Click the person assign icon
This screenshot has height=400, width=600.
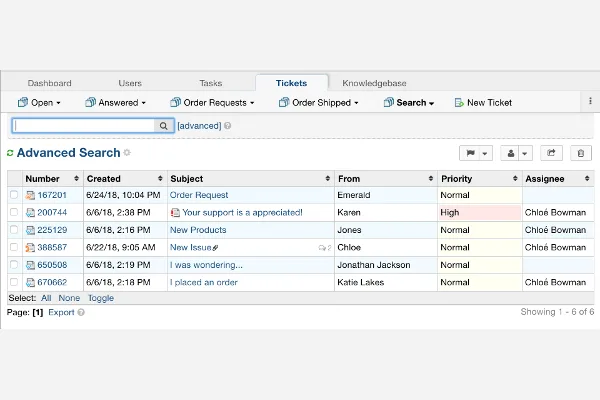[510, 153]
